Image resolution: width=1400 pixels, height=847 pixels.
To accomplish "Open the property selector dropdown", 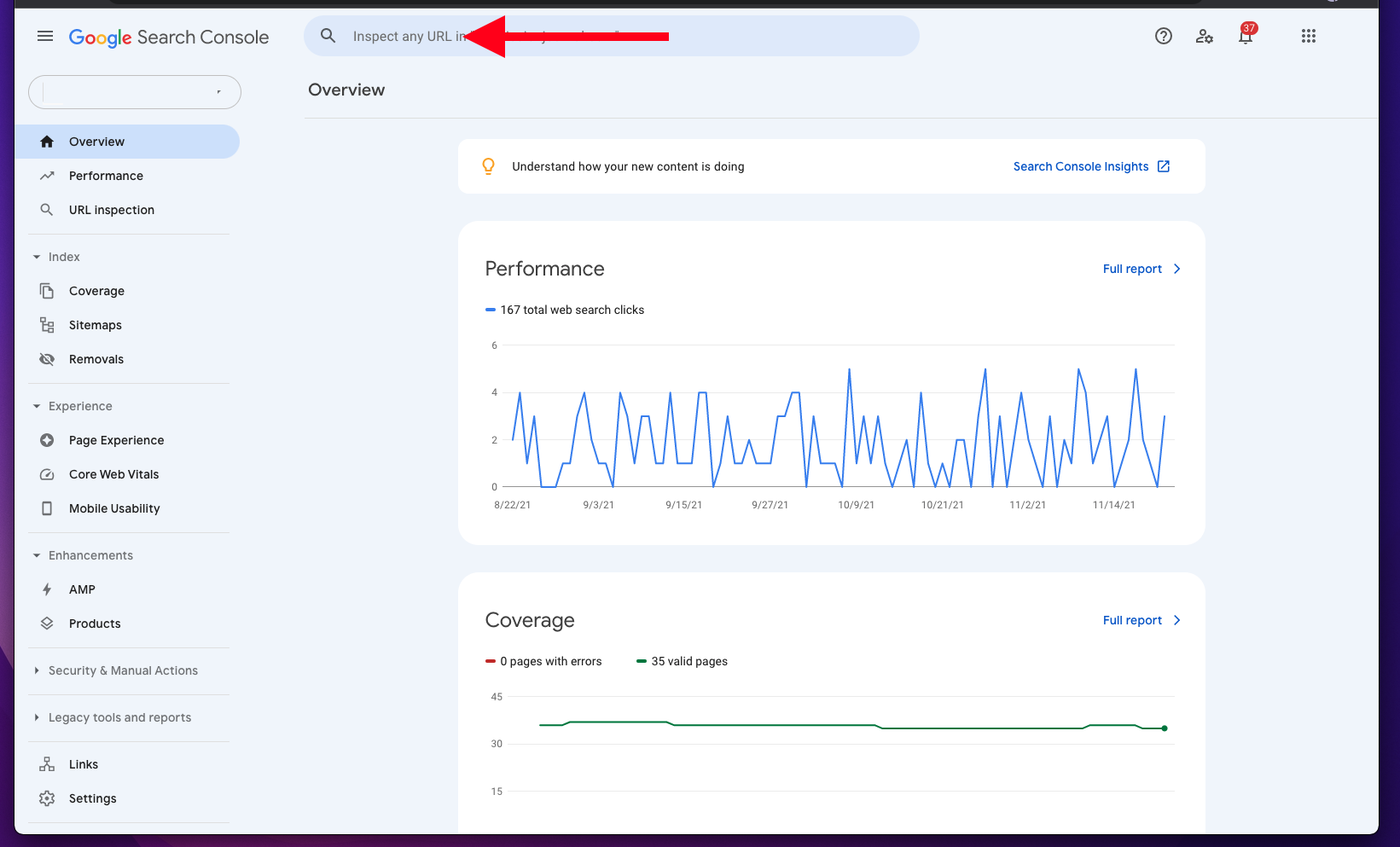I will point(135,92).
